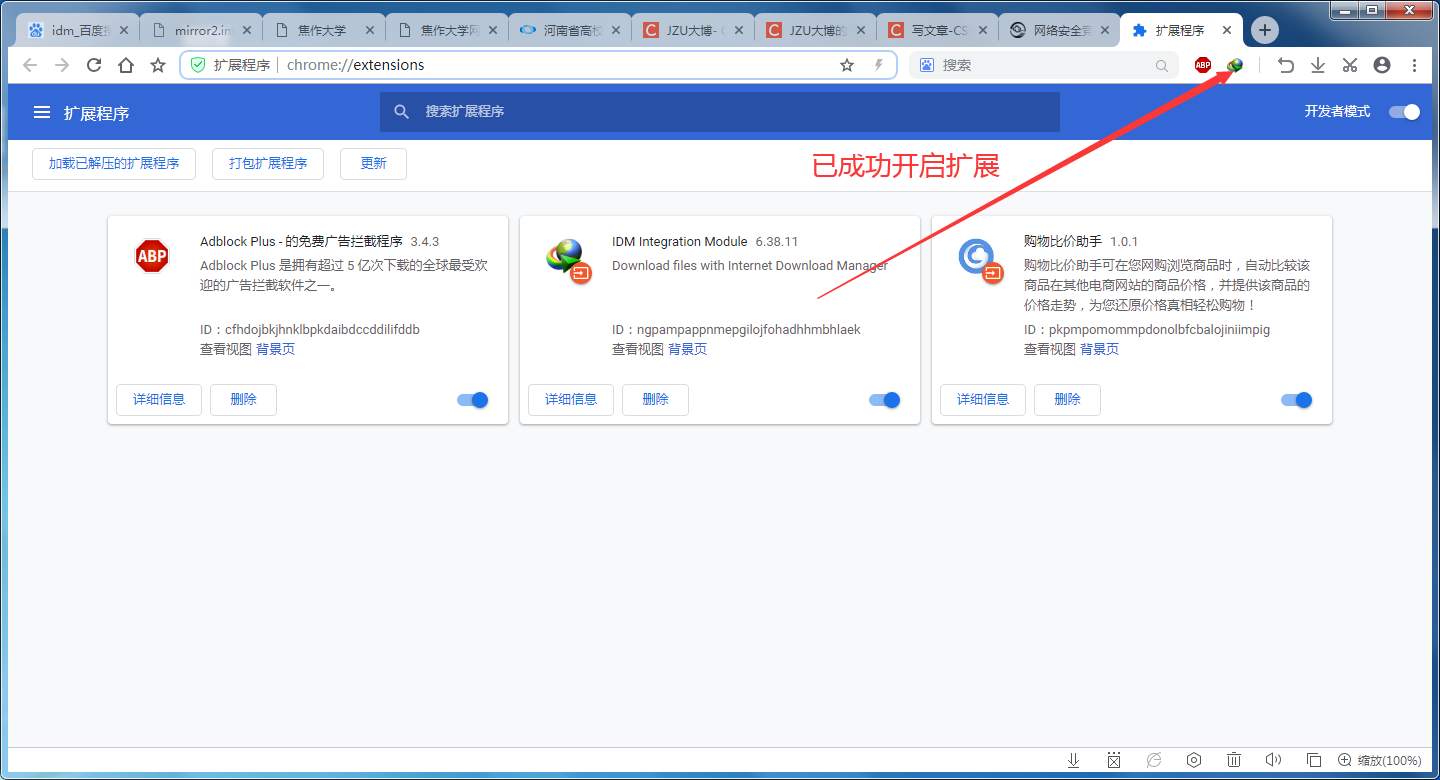
Task: Disable the Adblock Plus extension toggle
Action: pyautogui.click(x=473, y=400)
